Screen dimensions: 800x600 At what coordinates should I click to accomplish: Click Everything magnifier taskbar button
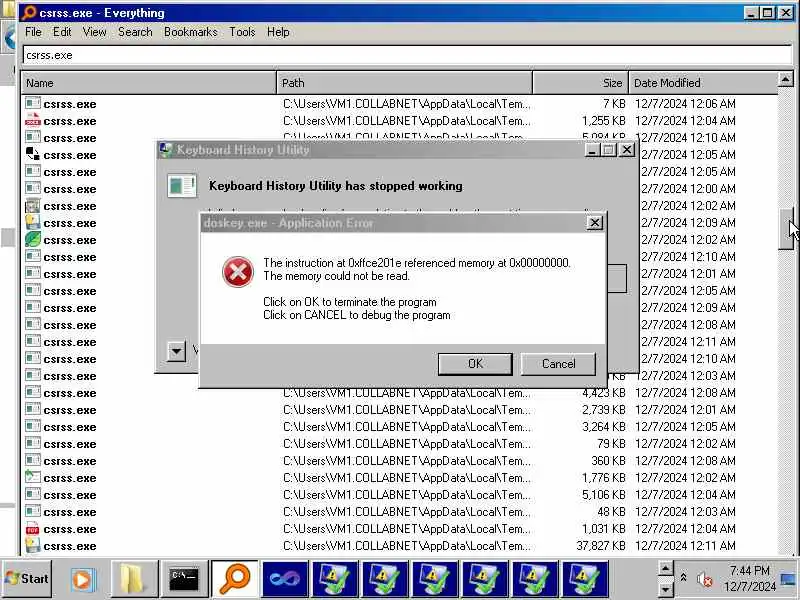tap(234, 579)
